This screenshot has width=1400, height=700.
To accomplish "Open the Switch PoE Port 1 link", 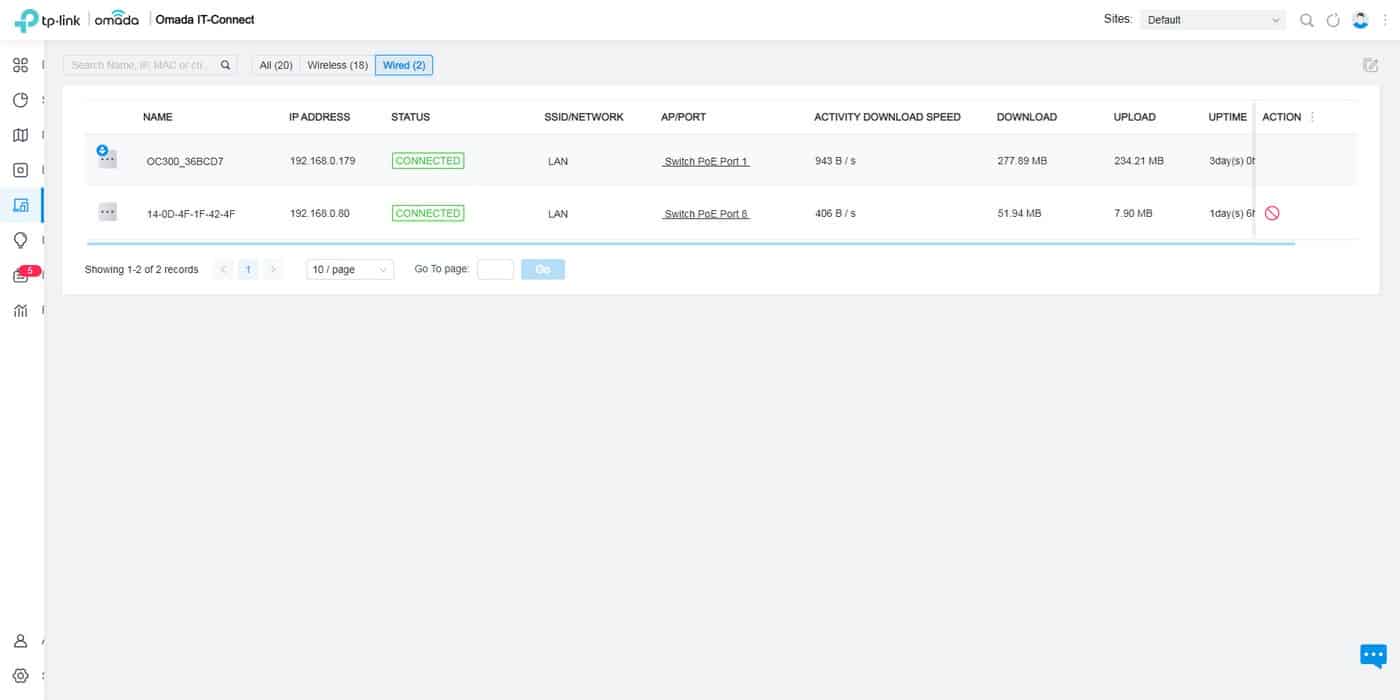I will point(706,161).
